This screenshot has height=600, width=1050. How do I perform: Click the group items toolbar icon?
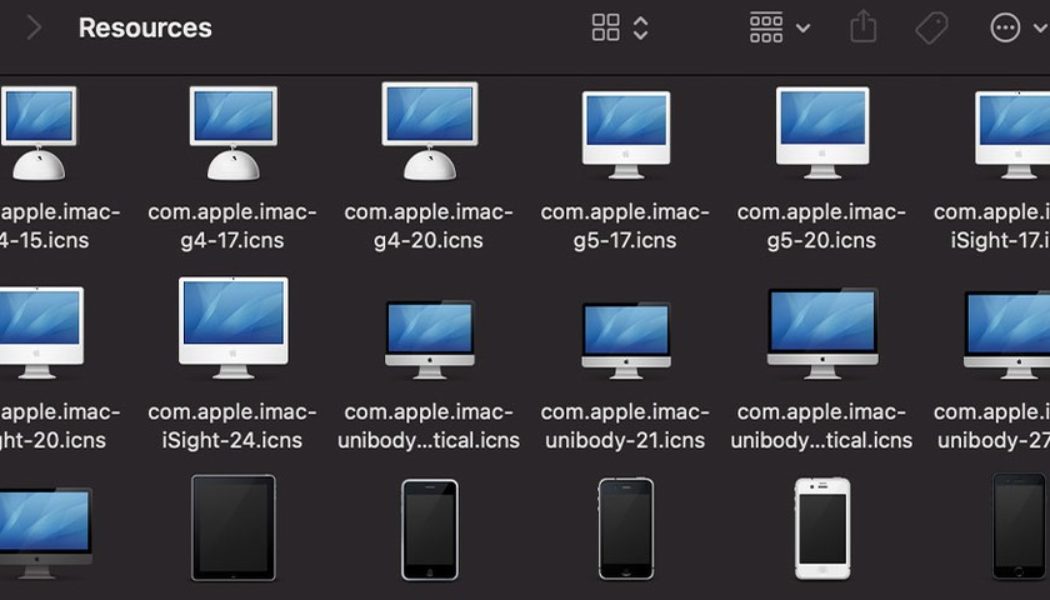[766, 28]
